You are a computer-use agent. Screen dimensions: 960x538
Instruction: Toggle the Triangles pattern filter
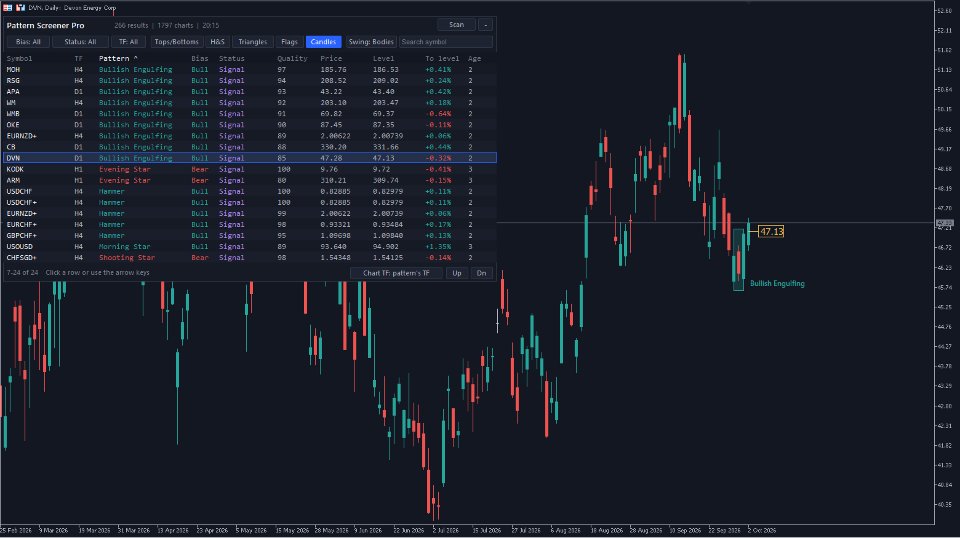tap(253, 42)
